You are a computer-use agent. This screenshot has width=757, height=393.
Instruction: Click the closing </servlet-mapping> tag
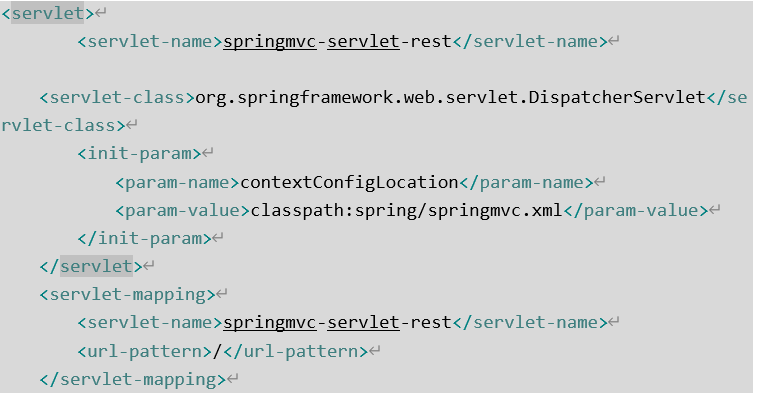coord(133,379)
